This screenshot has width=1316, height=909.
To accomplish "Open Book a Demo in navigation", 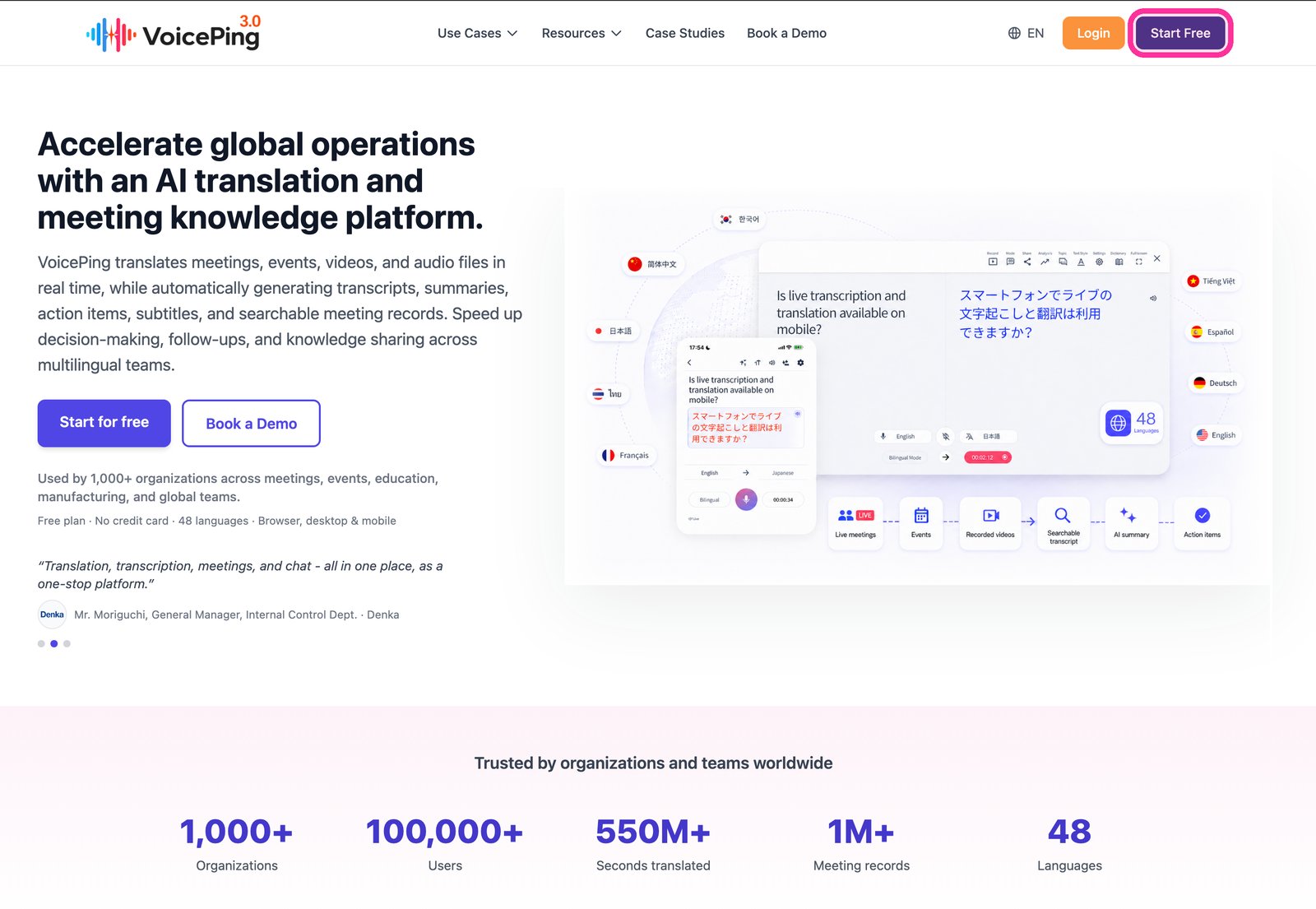I will (786, 33).
